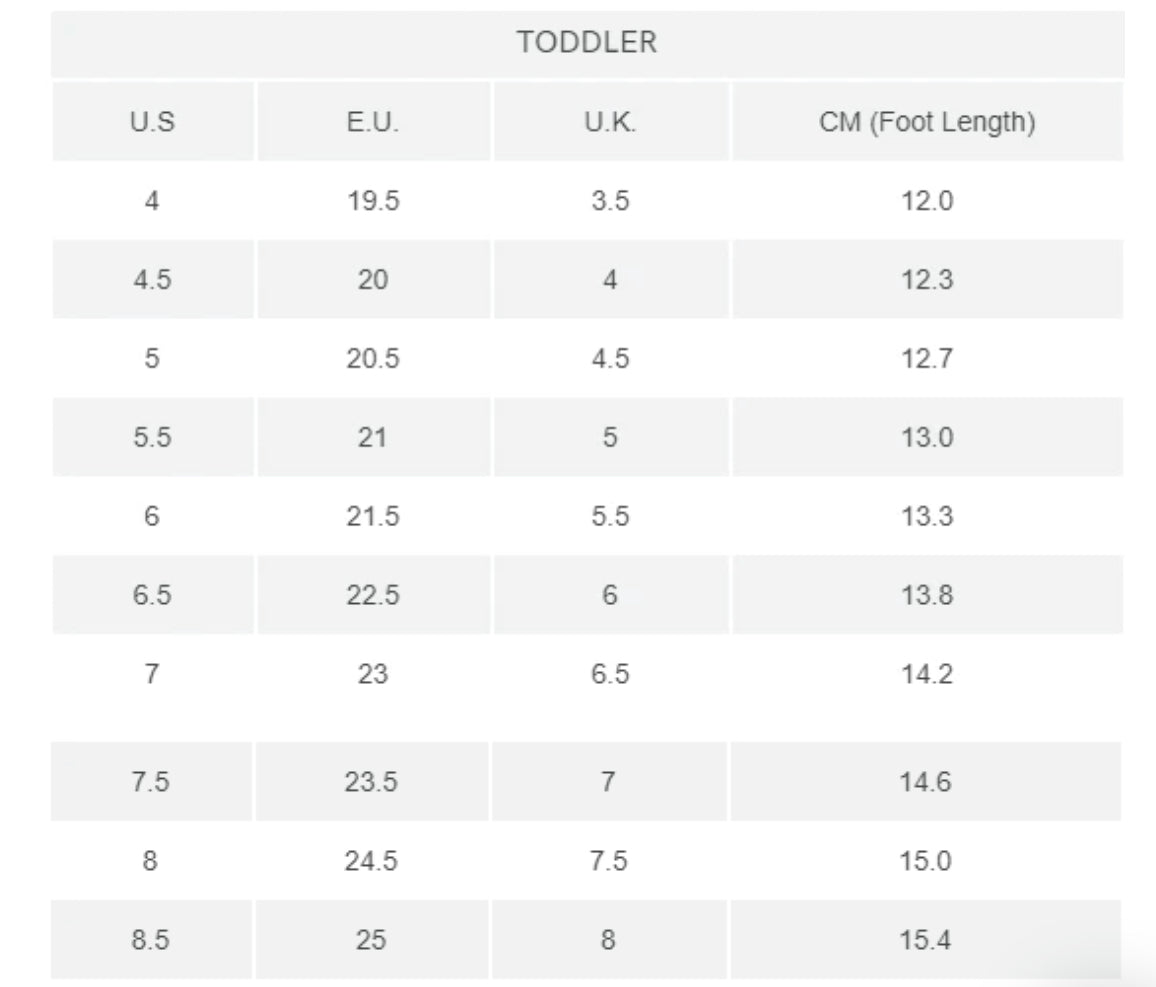Click the E.U. size 23.5 cell
1156x987 pixels.
[x=372, y=782]
